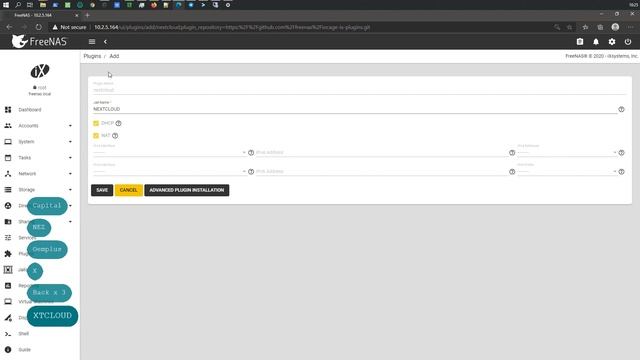Collapse sidebar with the chevron arrow
The height and width of the screenshot is (360, 640).
pos(105,42)
